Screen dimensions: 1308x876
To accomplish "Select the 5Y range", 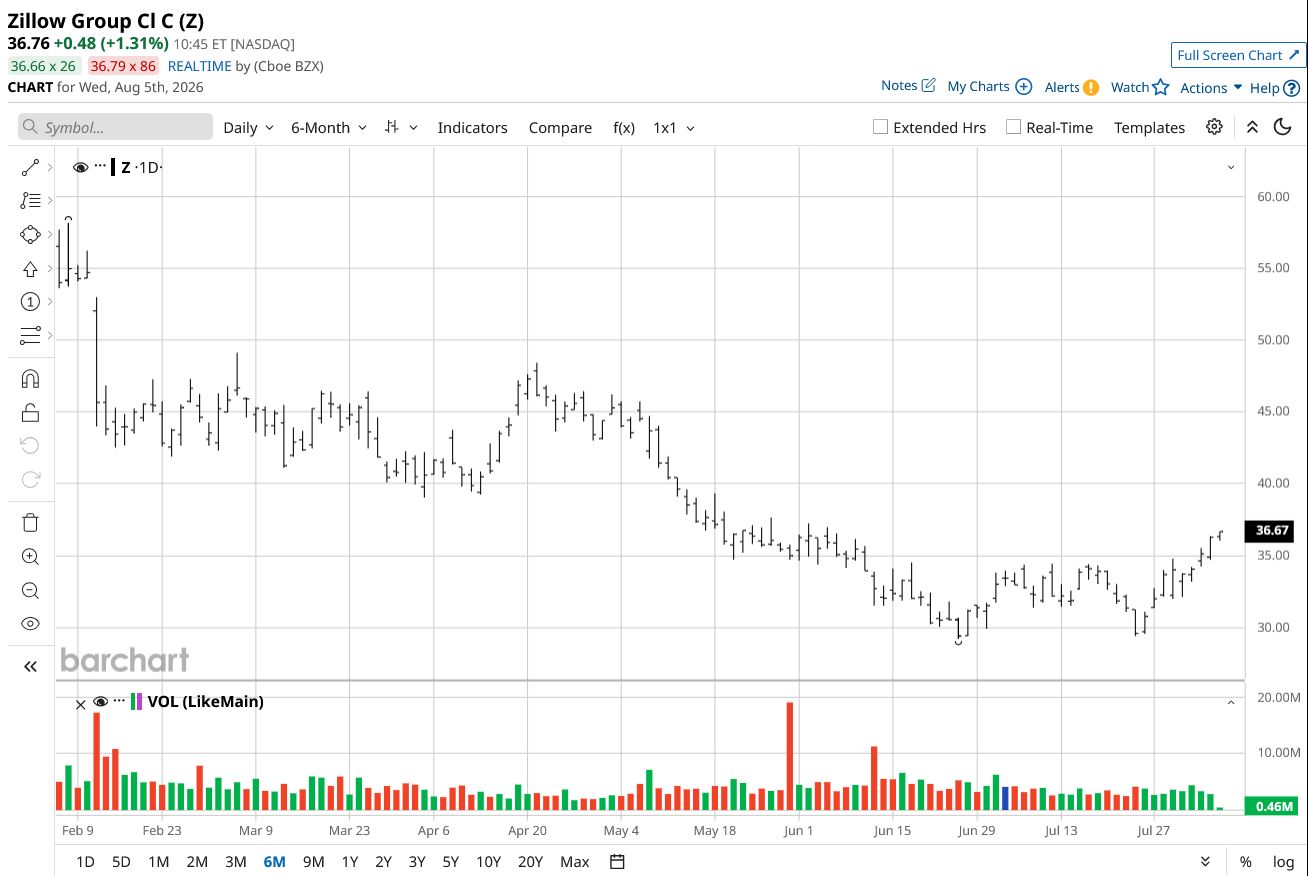I will (x=450, y=861).
